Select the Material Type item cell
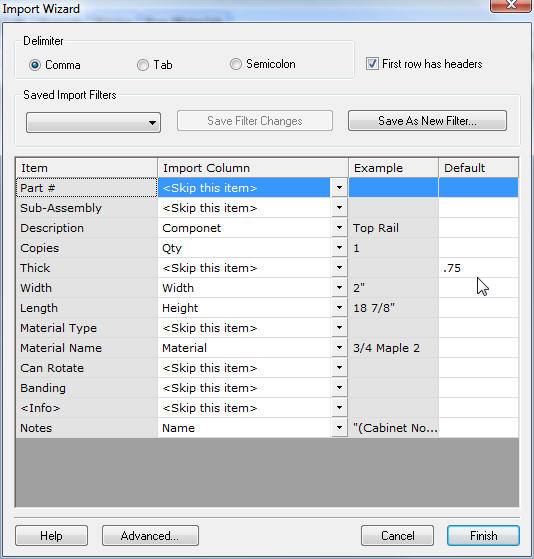The image size is (534, 559). (87, 328)
